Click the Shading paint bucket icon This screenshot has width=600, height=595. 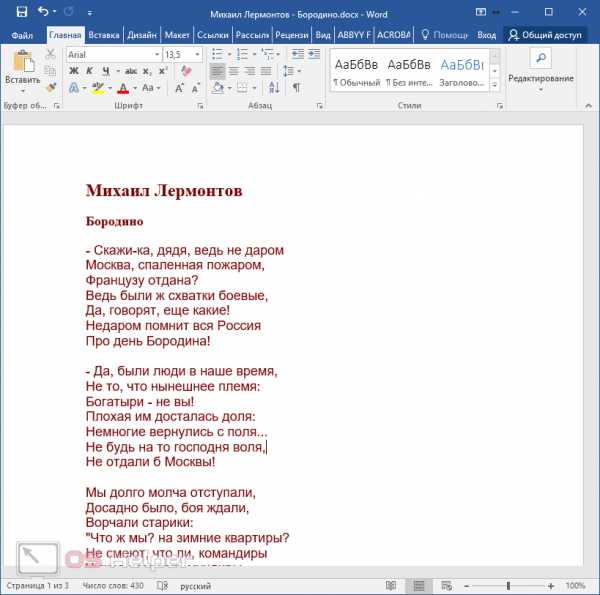click(x=218, y=88)
